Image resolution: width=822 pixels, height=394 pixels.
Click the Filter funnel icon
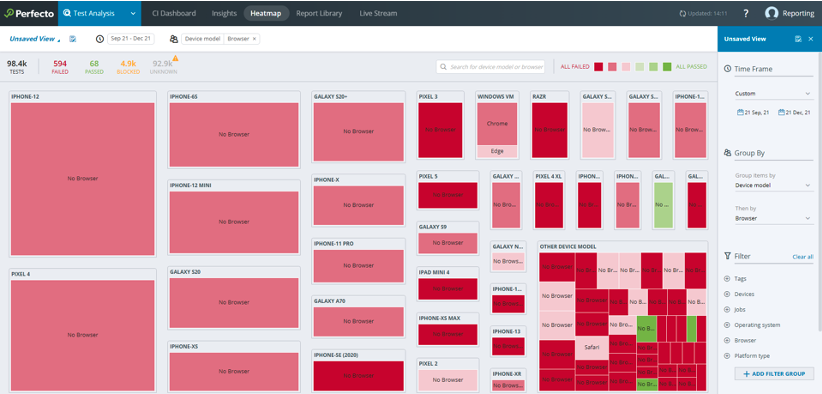[727, 256]
